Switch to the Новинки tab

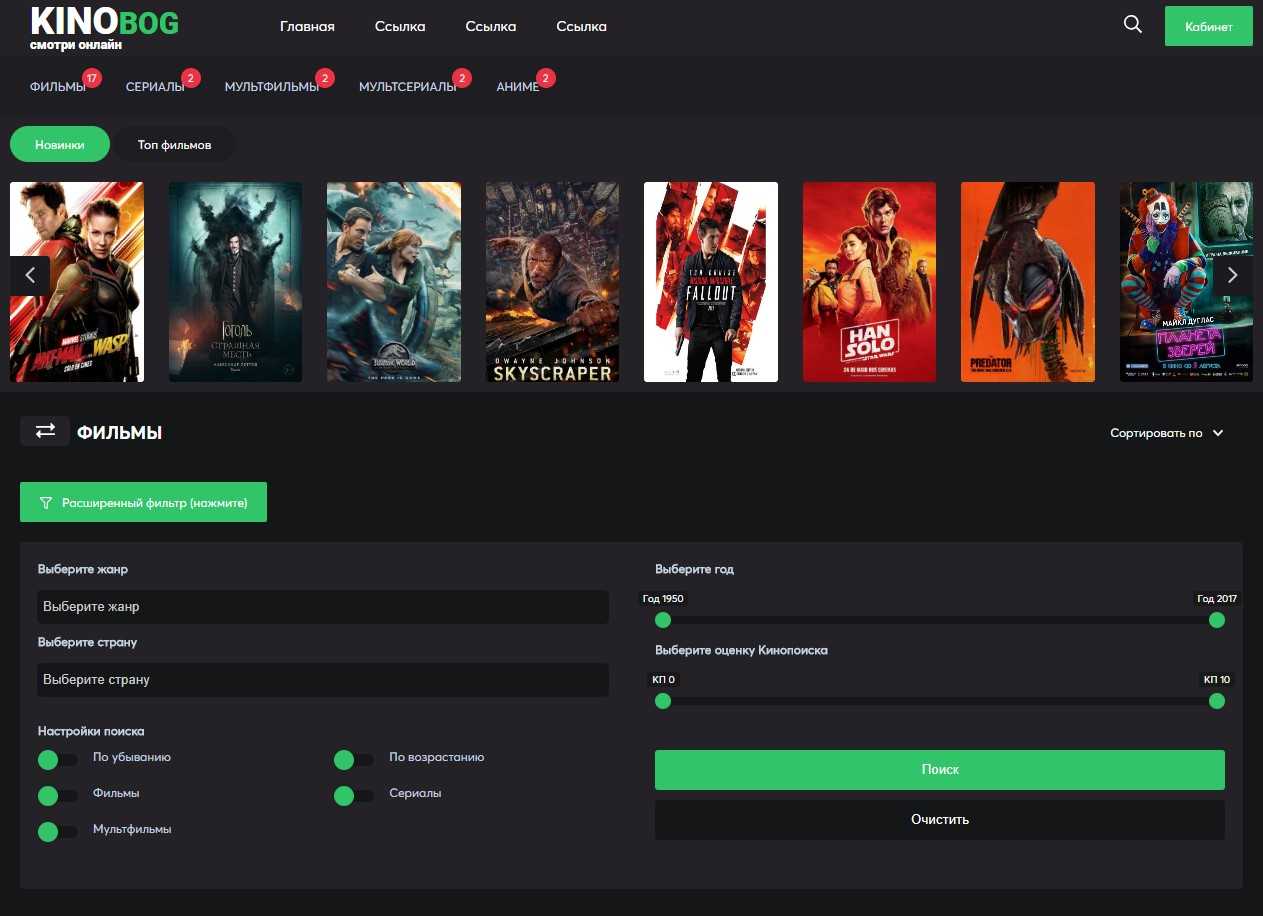tap(60, 144)
